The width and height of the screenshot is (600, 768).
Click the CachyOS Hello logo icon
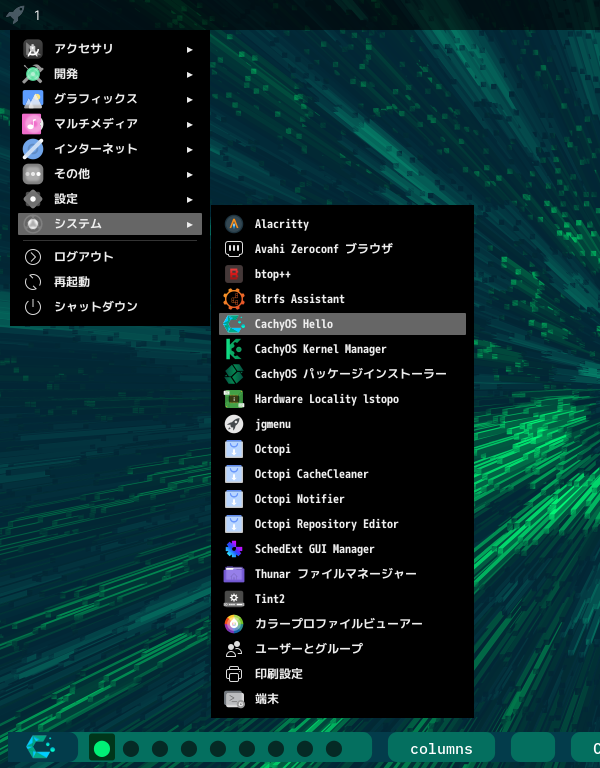pyautogui.click(x=234, y=324)
